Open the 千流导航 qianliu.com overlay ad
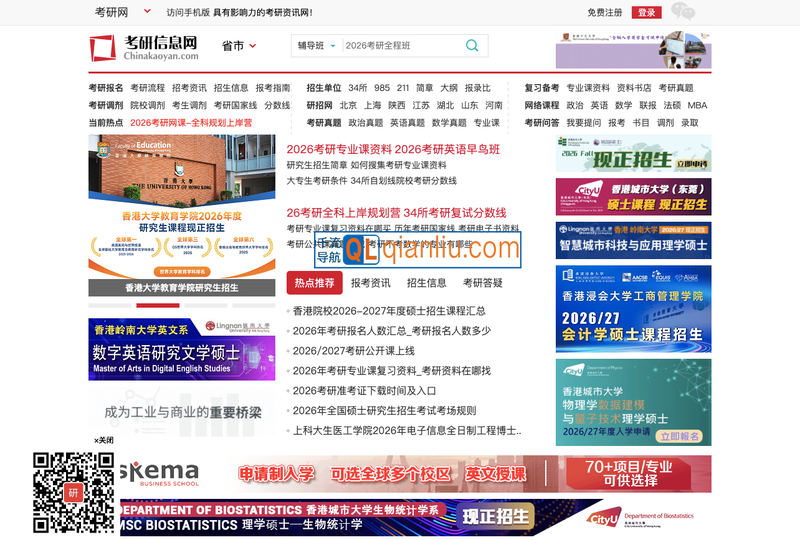800x540 pixels. [418, 250]
